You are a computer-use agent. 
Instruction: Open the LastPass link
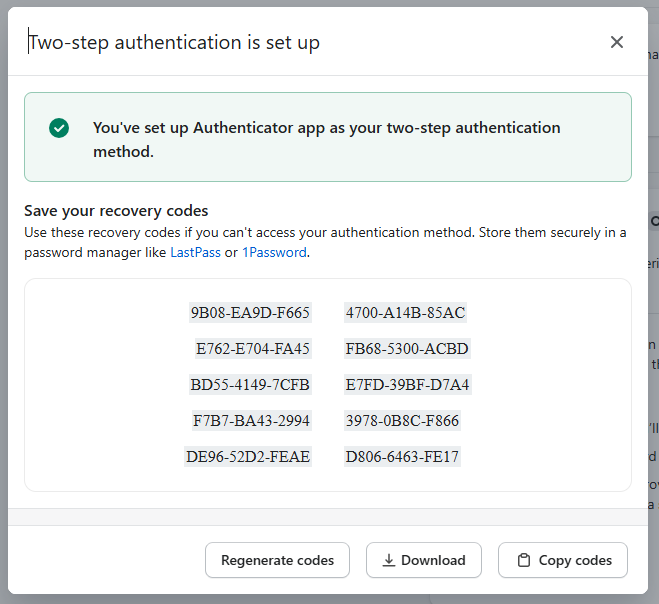(195, 253)
